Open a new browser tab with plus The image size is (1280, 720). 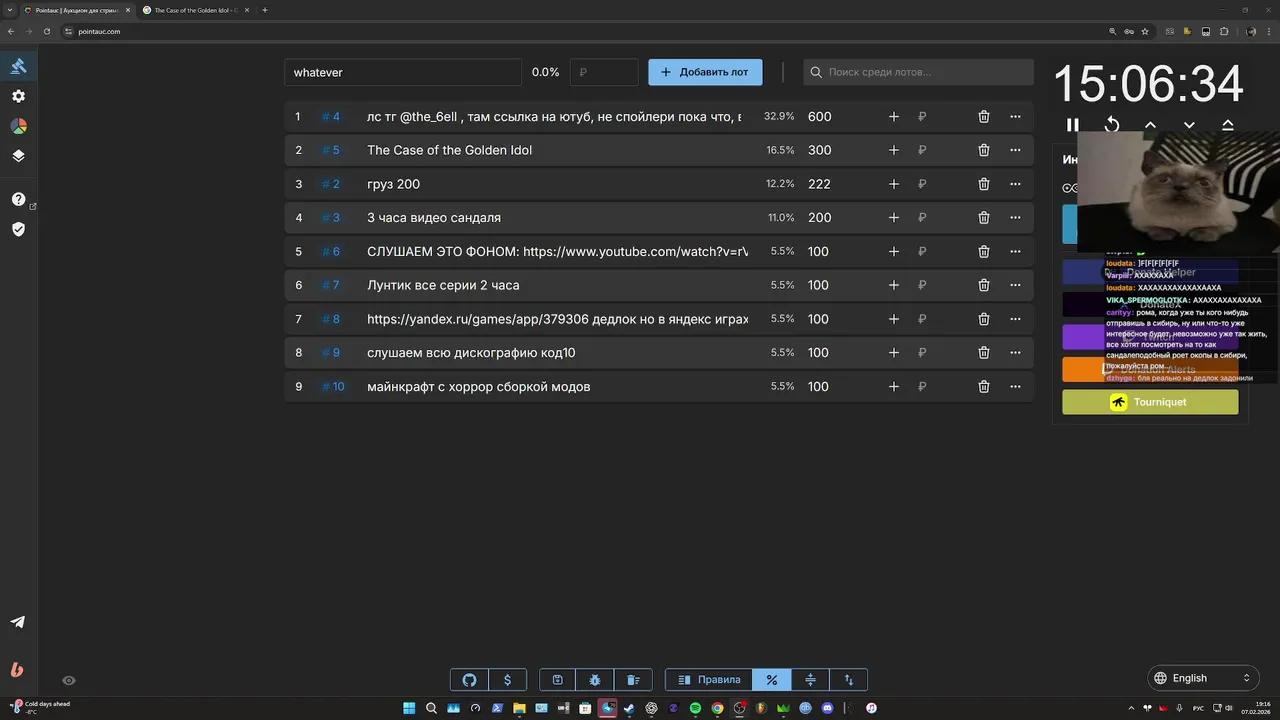pyautogui.click(x=265, y=10)
